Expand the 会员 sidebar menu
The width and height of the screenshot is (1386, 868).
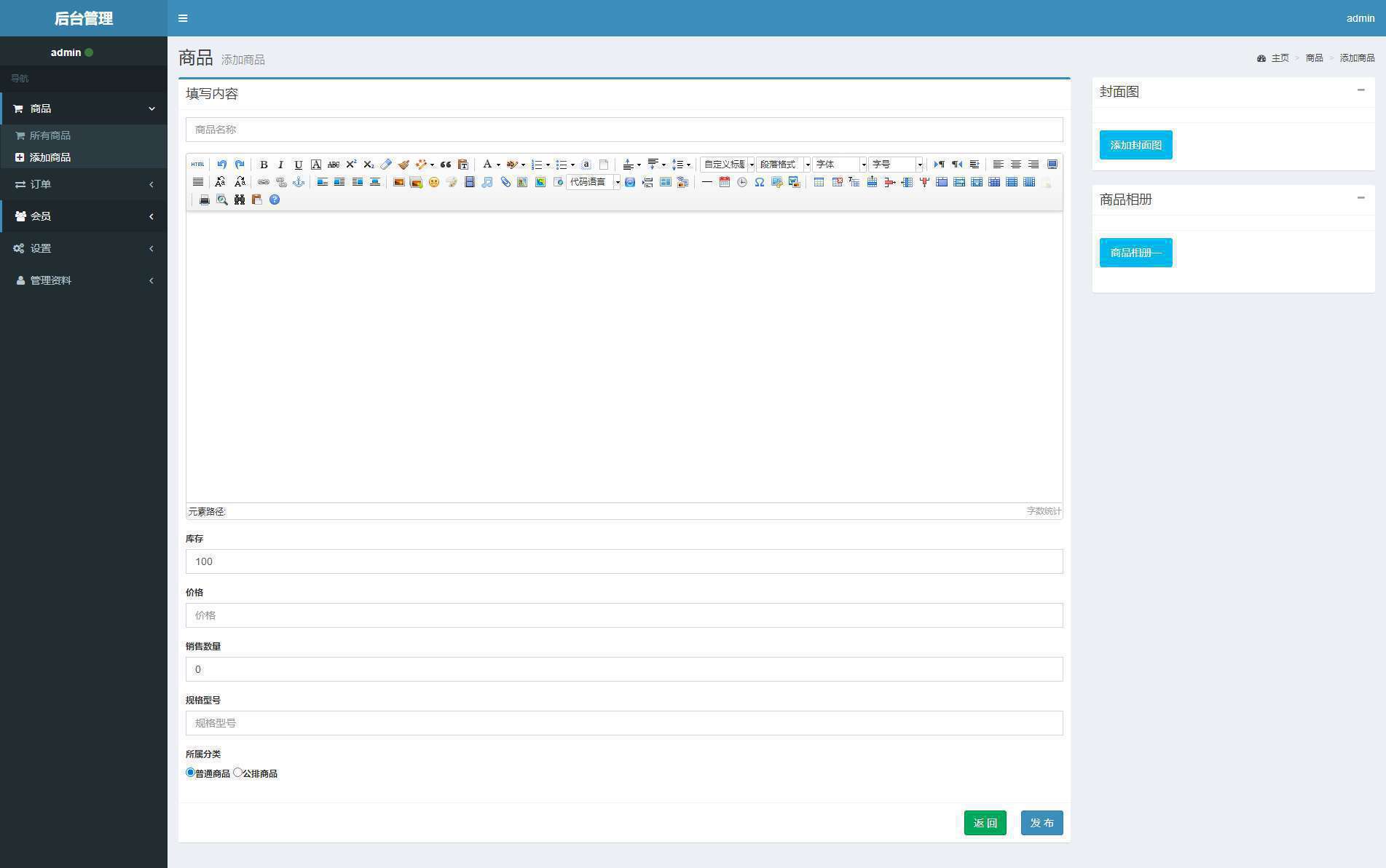point(84,216)
